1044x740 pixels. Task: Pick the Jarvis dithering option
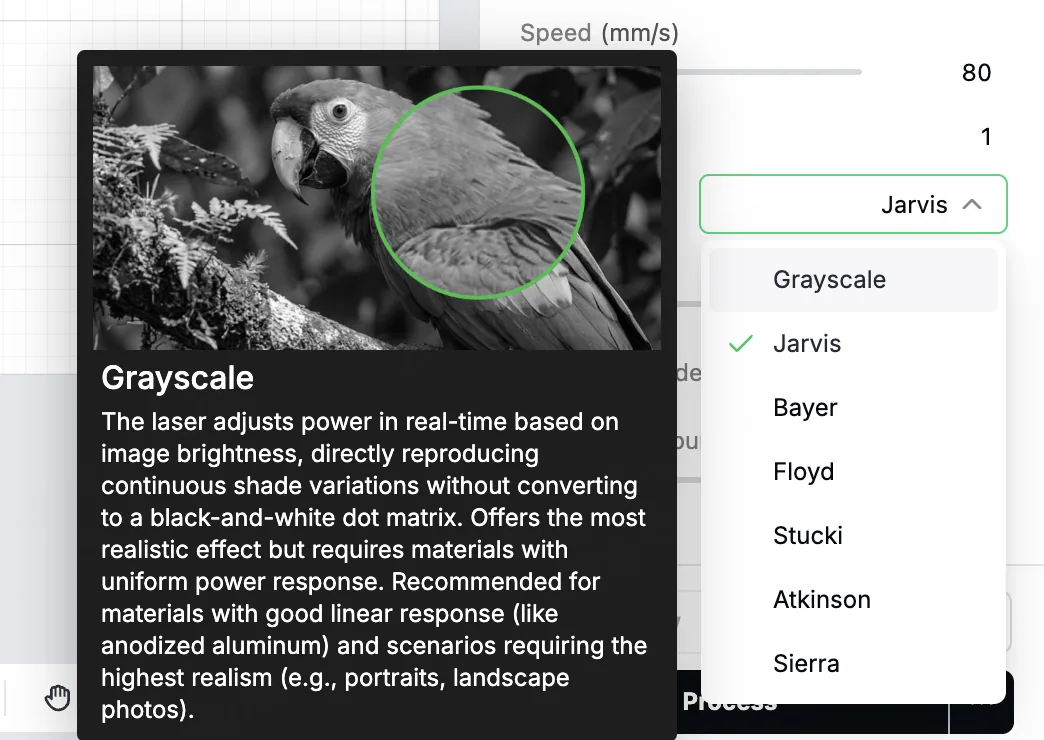pyautogui.click(x=854, y=344)
